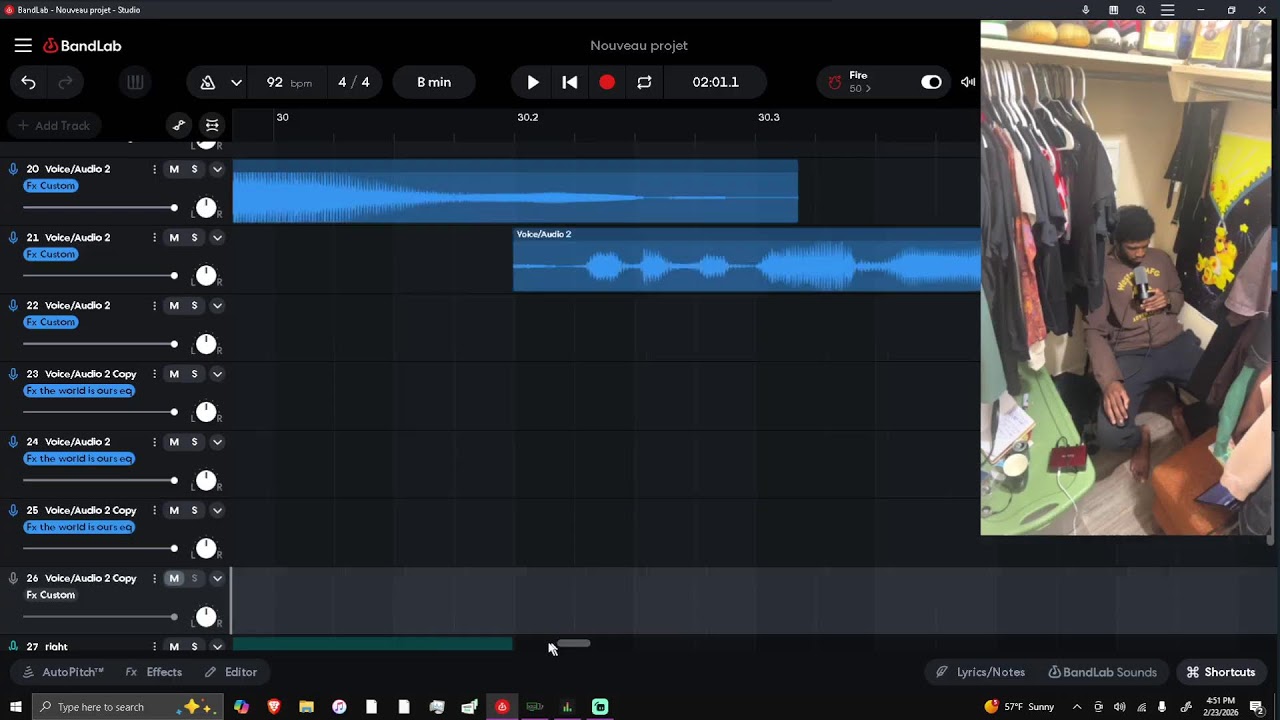Expand track 26 with its chevron
This screenshot has height=720, width=1280.
217,578
